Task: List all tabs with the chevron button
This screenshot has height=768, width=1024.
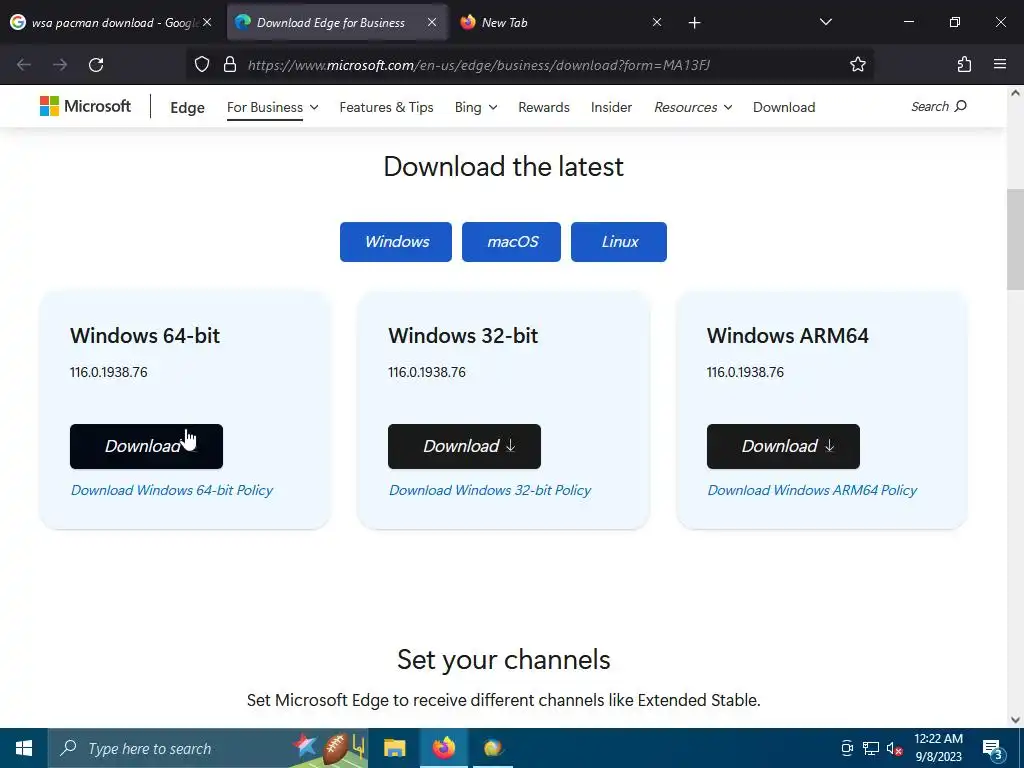Action: click(x=825, y=22)
